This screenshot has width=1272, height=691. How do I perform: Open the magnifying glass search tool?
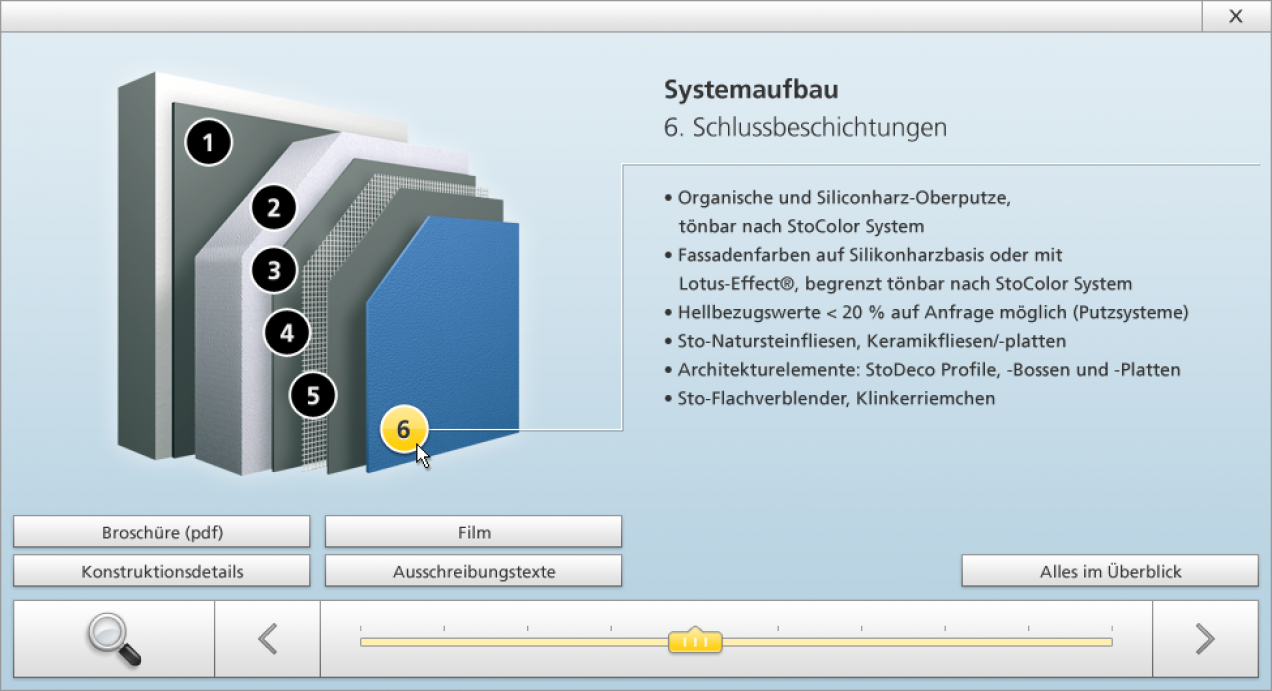[113, 639]
